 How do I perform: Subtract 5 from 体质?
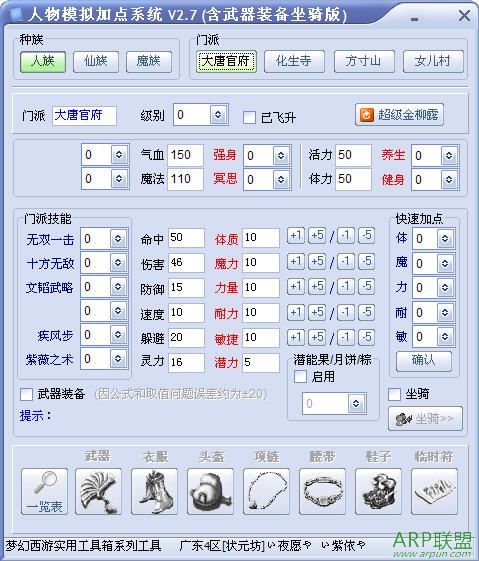[367, 236]
